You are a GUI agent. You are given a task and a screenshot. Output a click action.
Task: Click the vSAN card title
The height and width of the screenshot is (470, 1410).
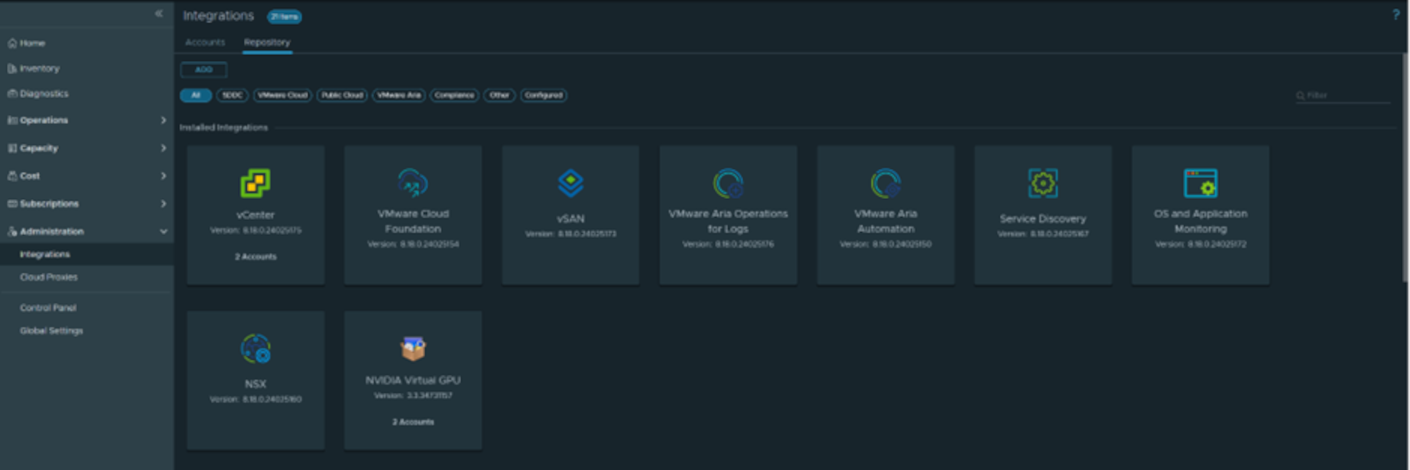(570, 219)
